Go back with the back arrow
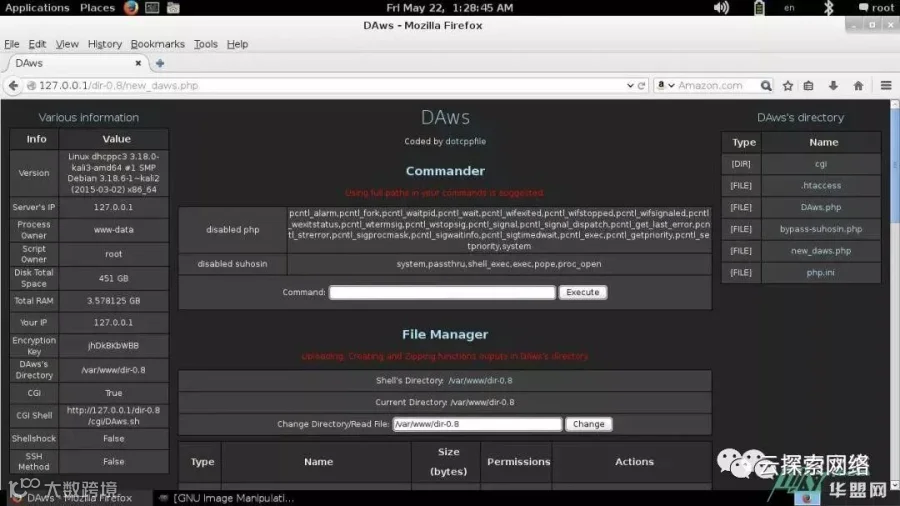Screen dimensions: 900x506 coord(13,85)
